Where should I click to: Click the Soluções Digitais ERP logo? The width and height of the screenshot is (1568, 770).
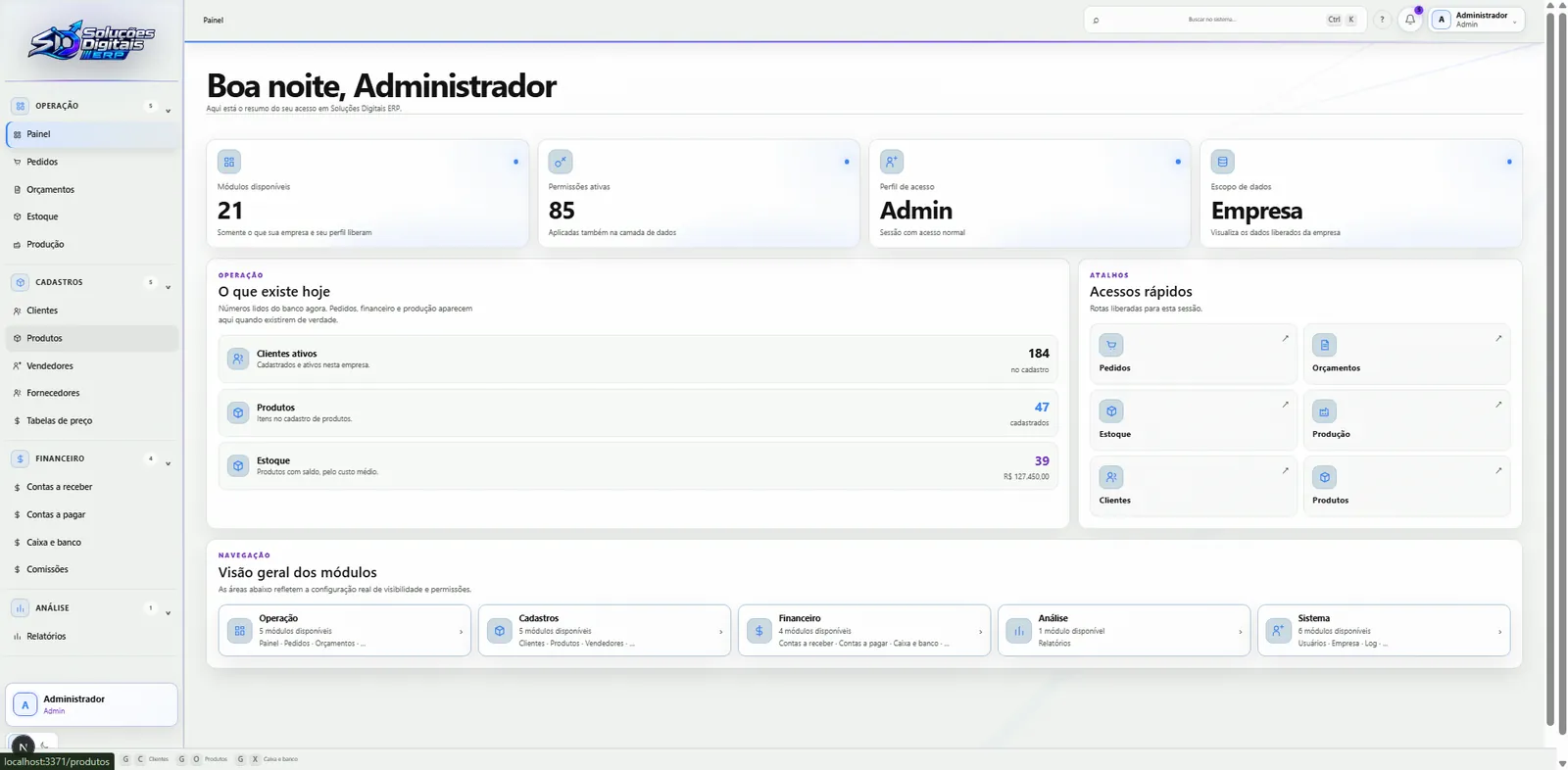(91, 41)
